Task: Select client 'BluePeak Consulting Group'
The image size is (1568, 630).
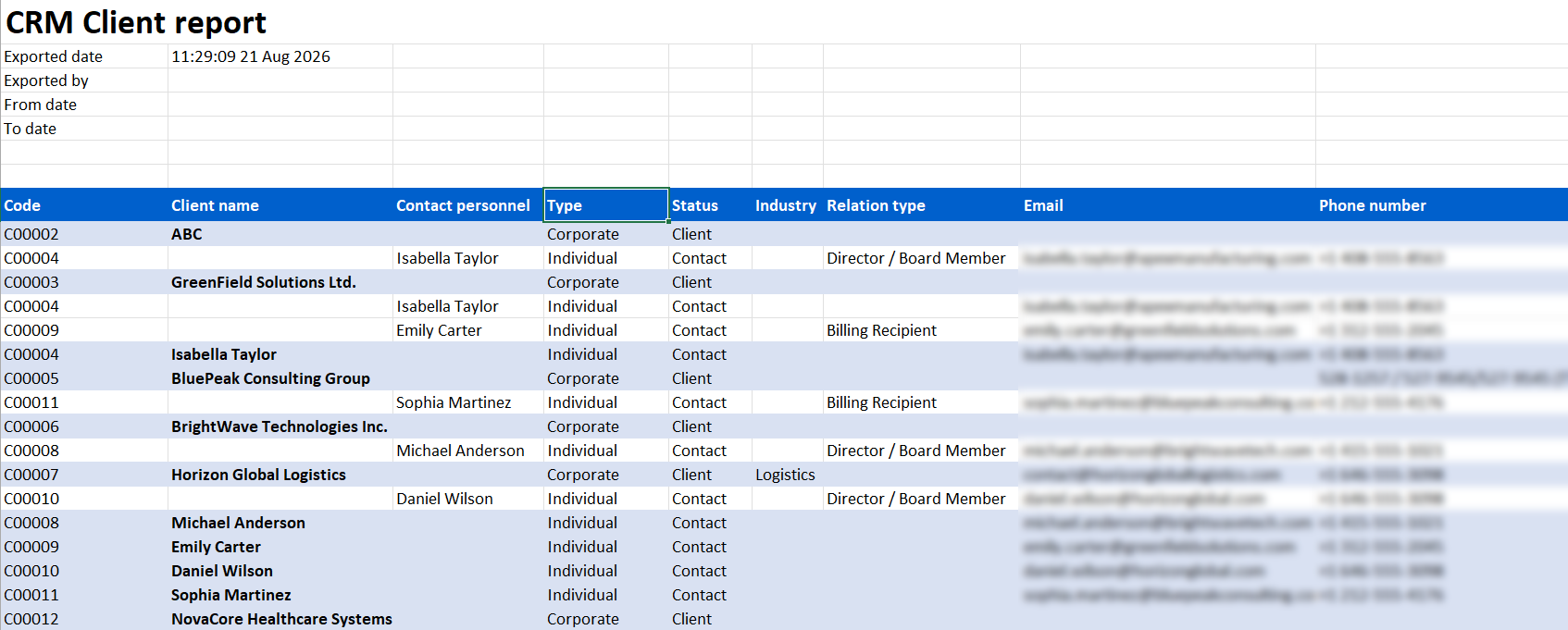Action: point(270,378)
